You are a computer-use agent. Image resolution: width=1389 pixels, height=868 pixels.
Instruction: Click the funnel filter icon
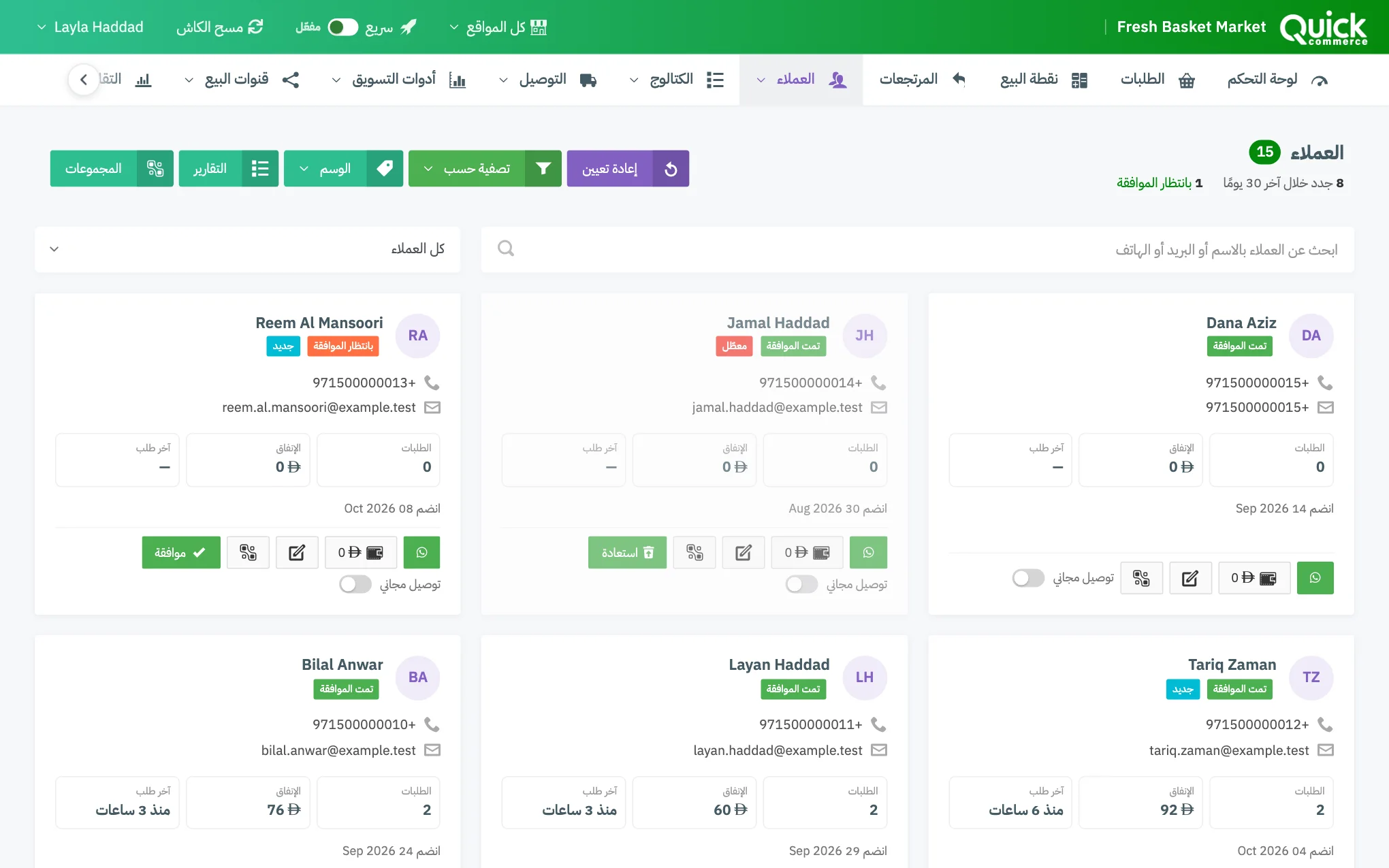coord(543,169)
